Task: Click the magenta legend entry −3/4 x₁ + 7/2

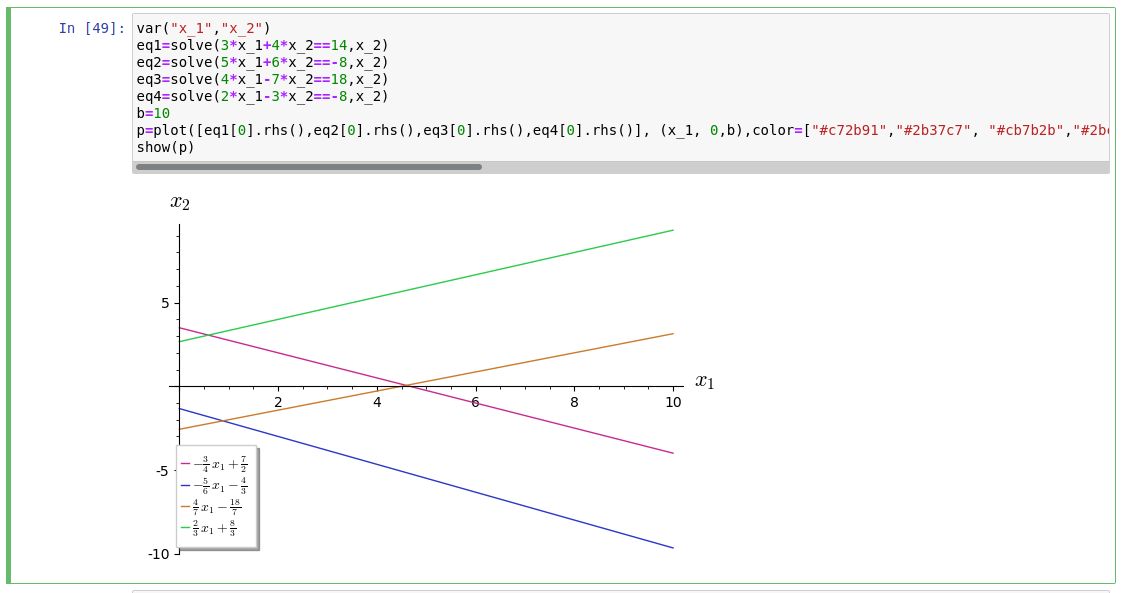Action: pos(214,464)
